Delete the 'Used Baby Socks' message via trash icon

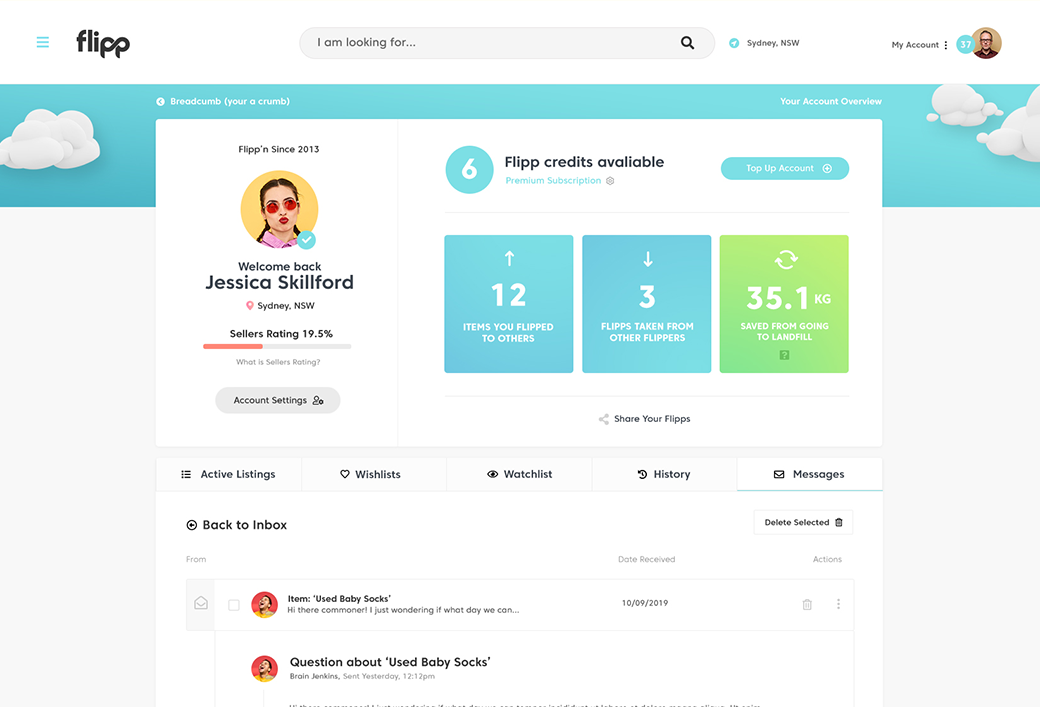807,604
